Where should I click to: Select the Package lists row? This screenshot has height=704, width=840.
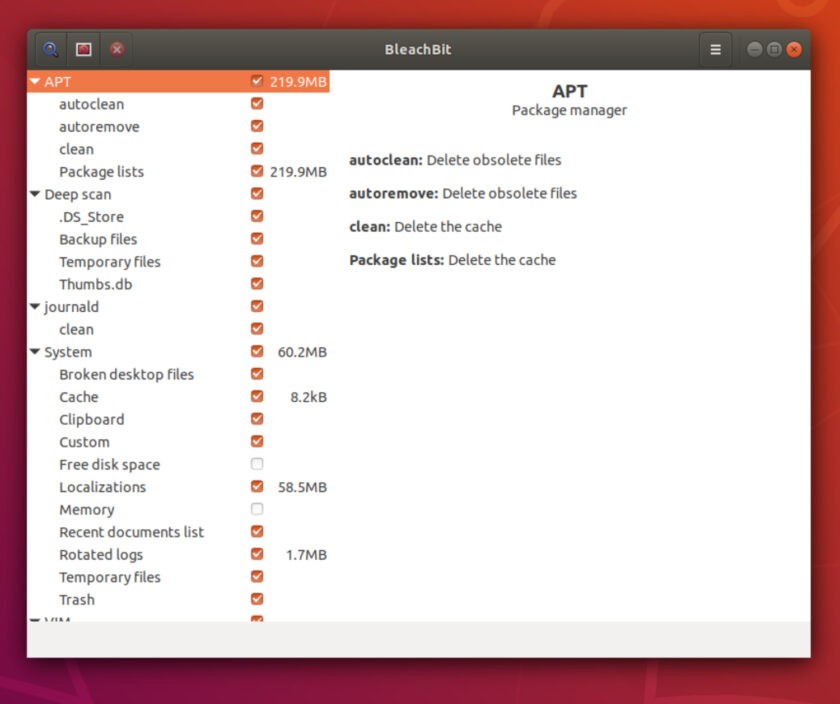point(178,171)
